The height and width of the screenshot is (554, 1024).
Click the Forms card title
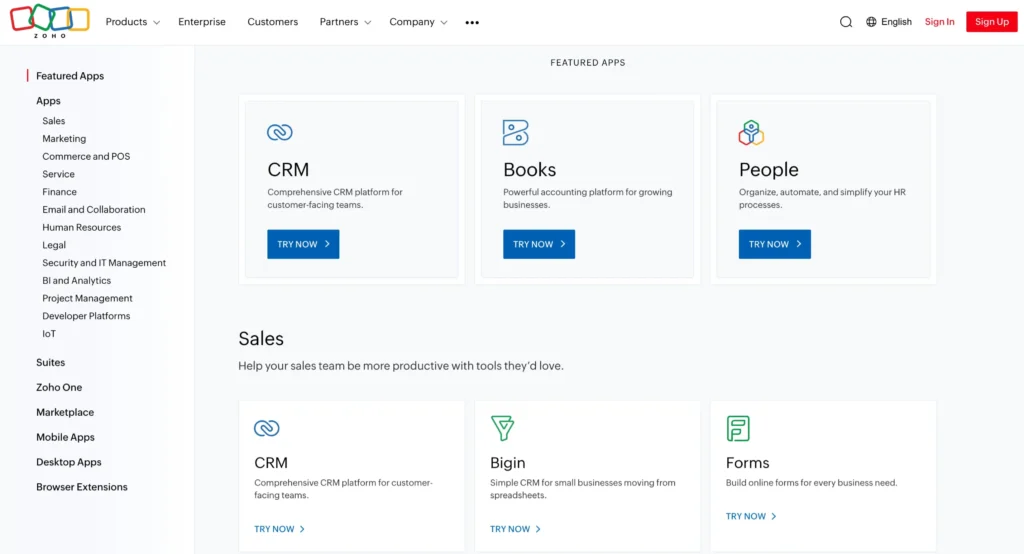tap(747, 463)
